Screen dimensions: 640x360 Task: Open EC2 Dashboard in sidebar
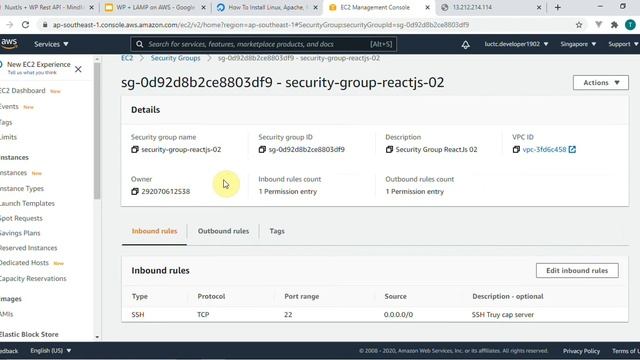[x=23, y=91]
